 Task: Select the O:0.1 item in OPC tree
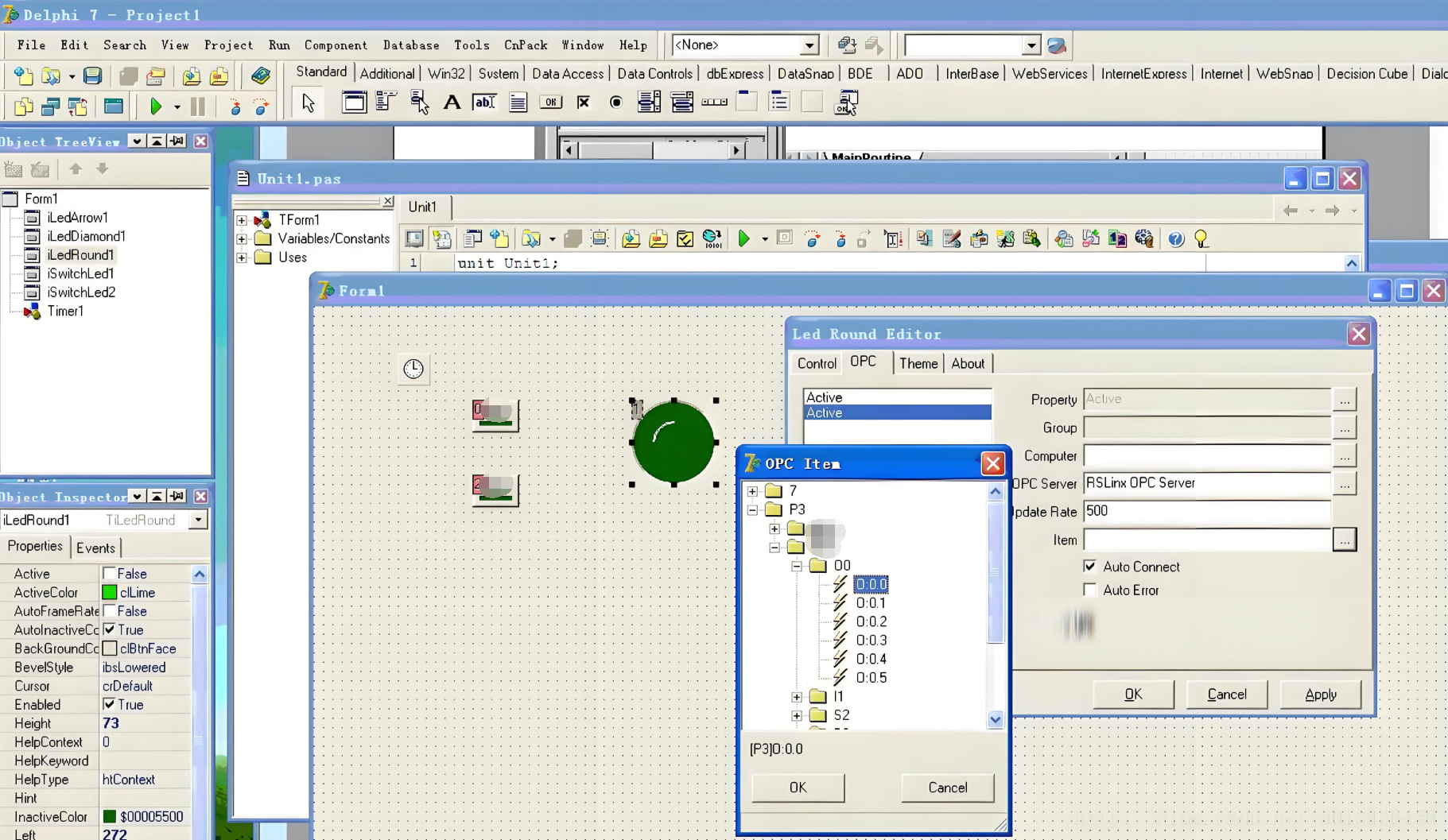[871, 603]
